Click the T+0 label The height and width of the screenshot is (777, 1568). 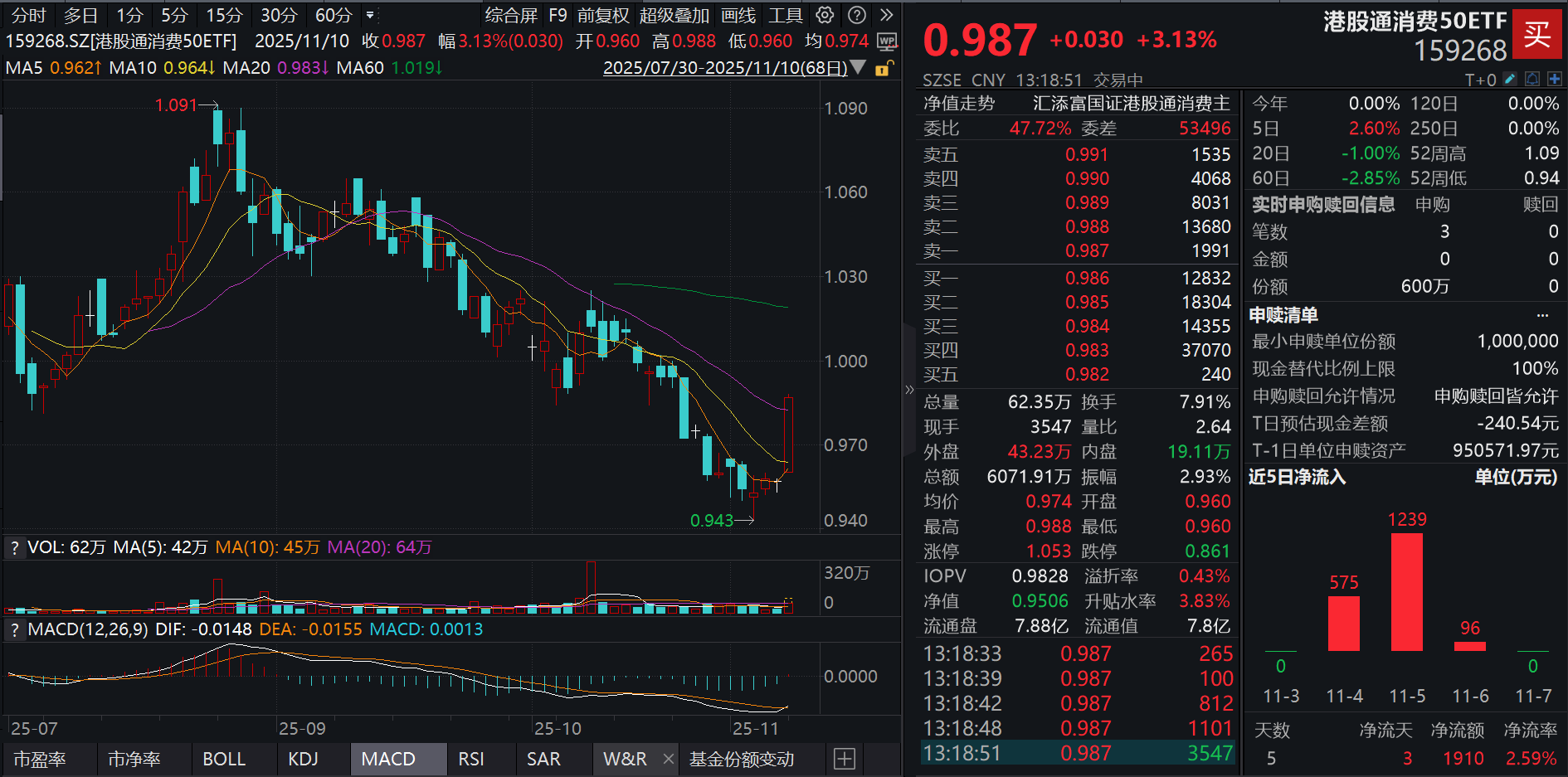coord(1480,80)
